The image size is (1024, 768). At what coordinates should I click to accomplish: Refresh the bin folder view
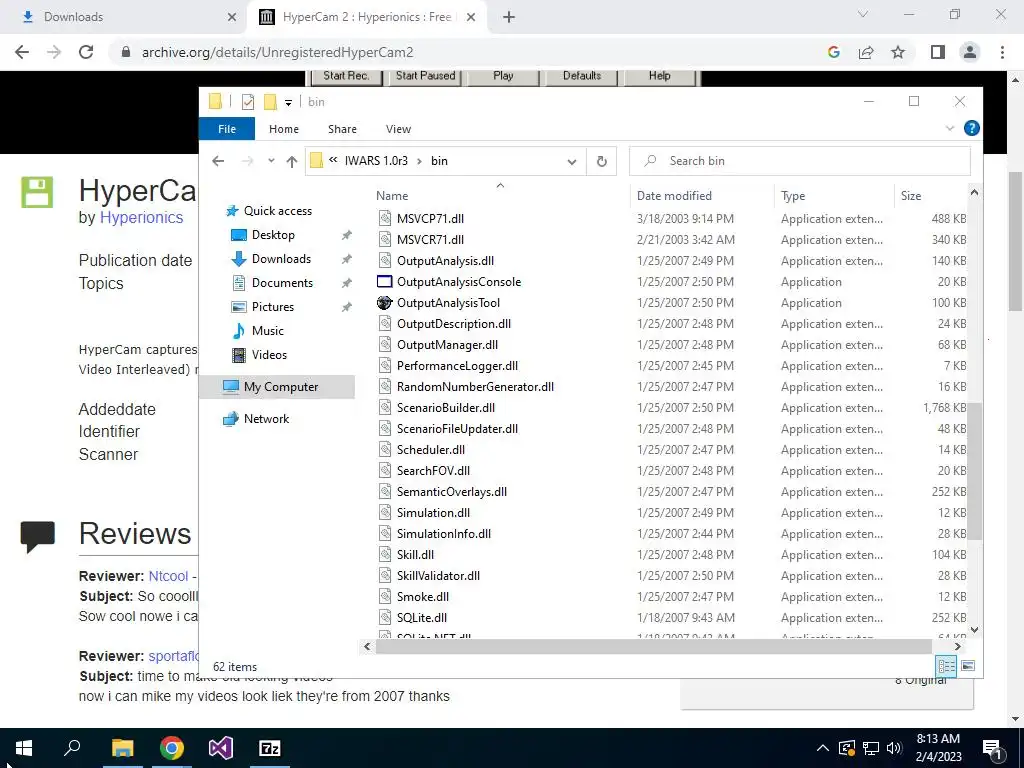(x=601, y=161)
